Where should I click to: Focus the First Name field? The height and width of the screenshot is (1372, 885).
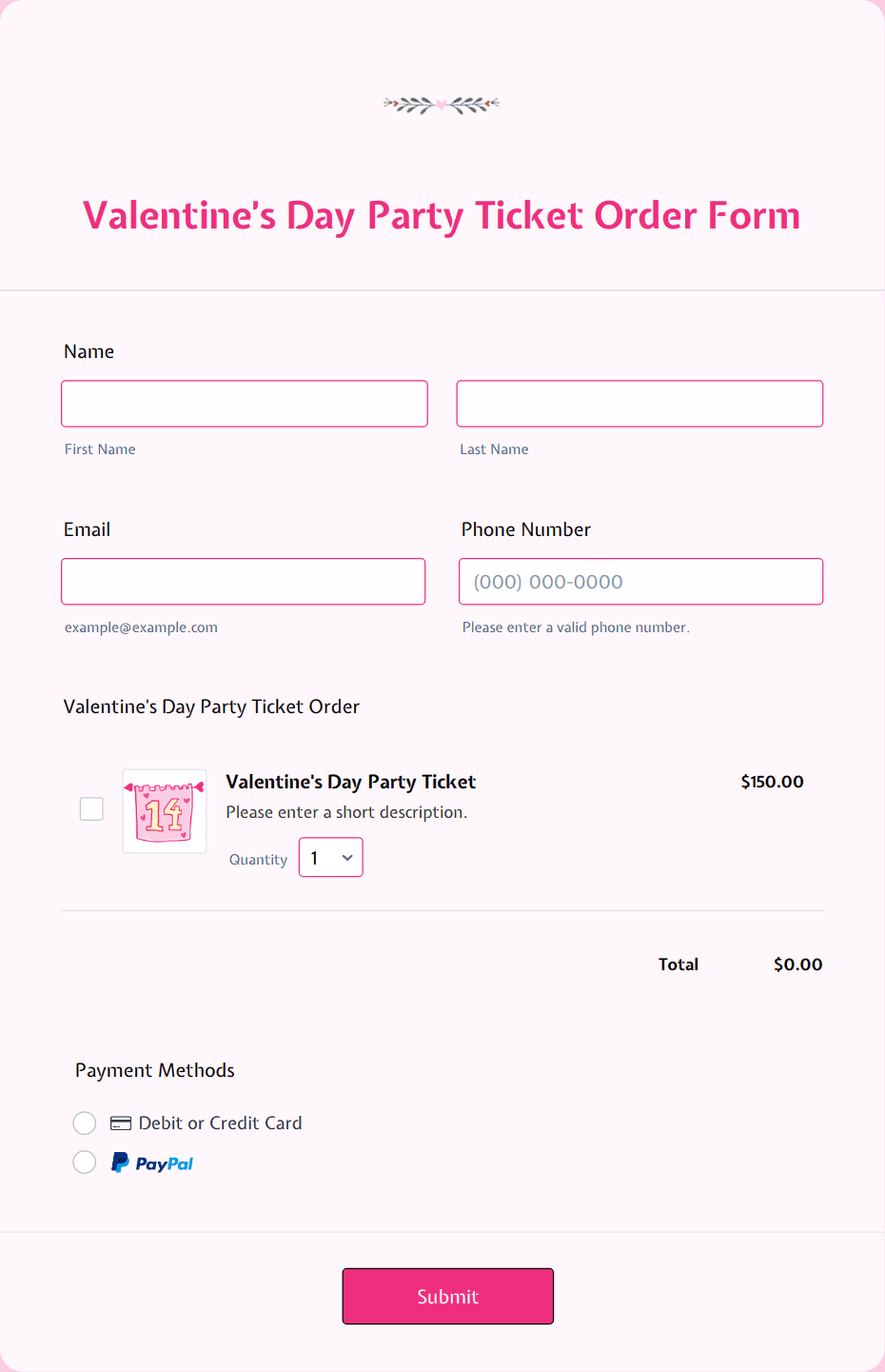coord(245,404)
